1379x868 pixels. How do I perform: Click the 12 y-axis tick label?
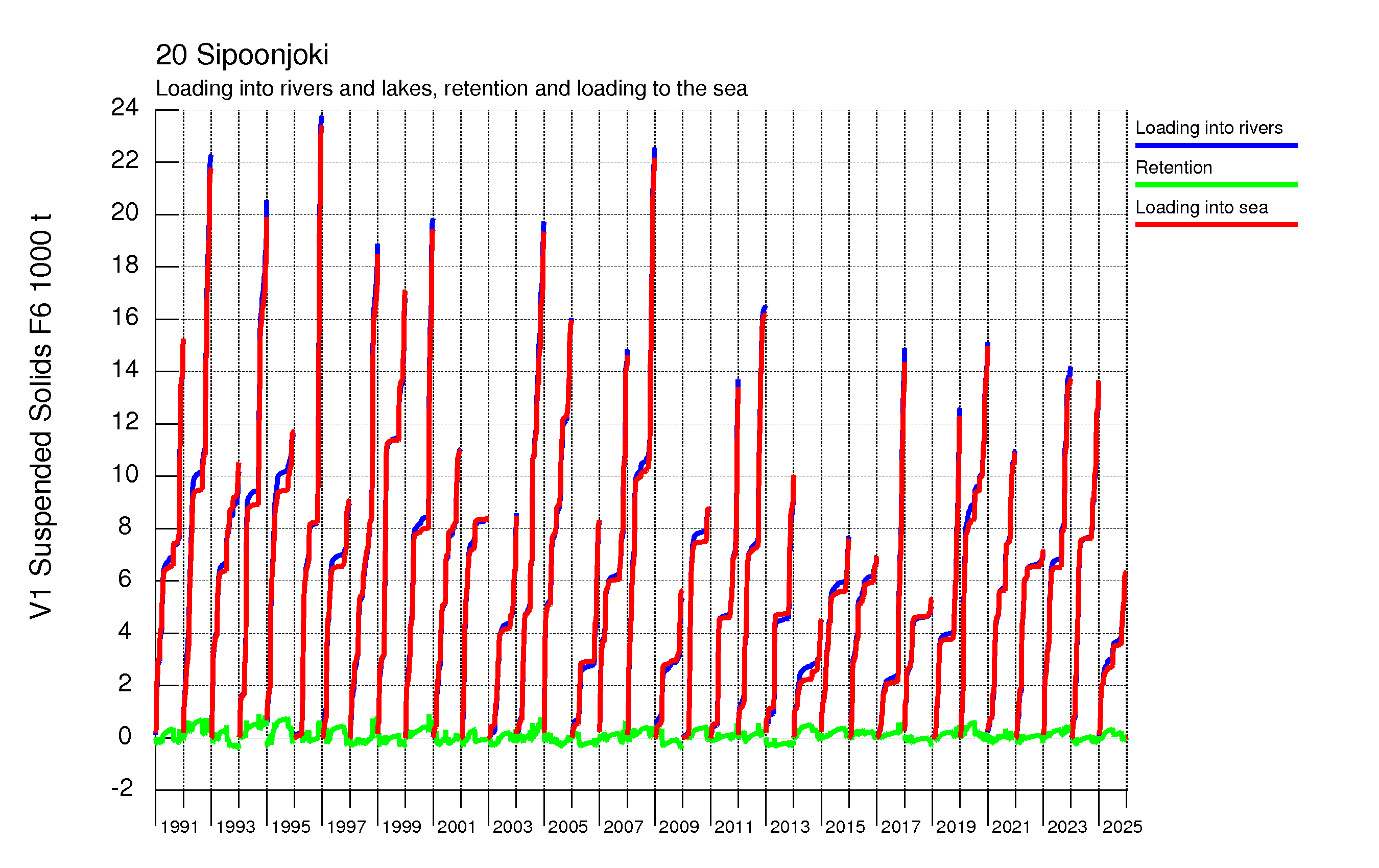(x=124, y=422)
